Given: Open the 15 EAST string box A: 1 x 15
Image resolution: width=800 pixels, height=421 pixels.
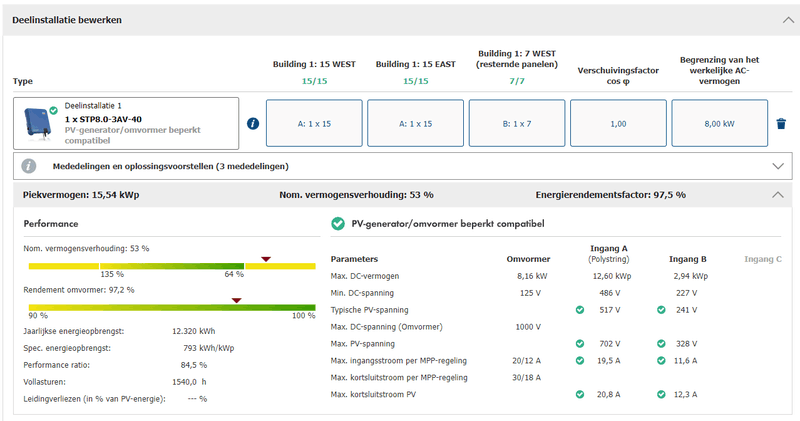Looking at the screenshot, I should coord(414,124).
